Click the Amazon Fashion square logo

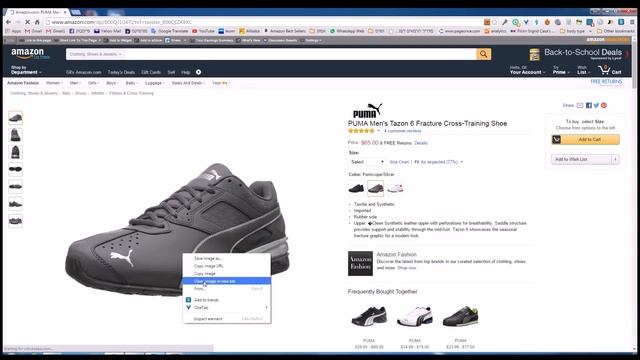coord(360,263)
